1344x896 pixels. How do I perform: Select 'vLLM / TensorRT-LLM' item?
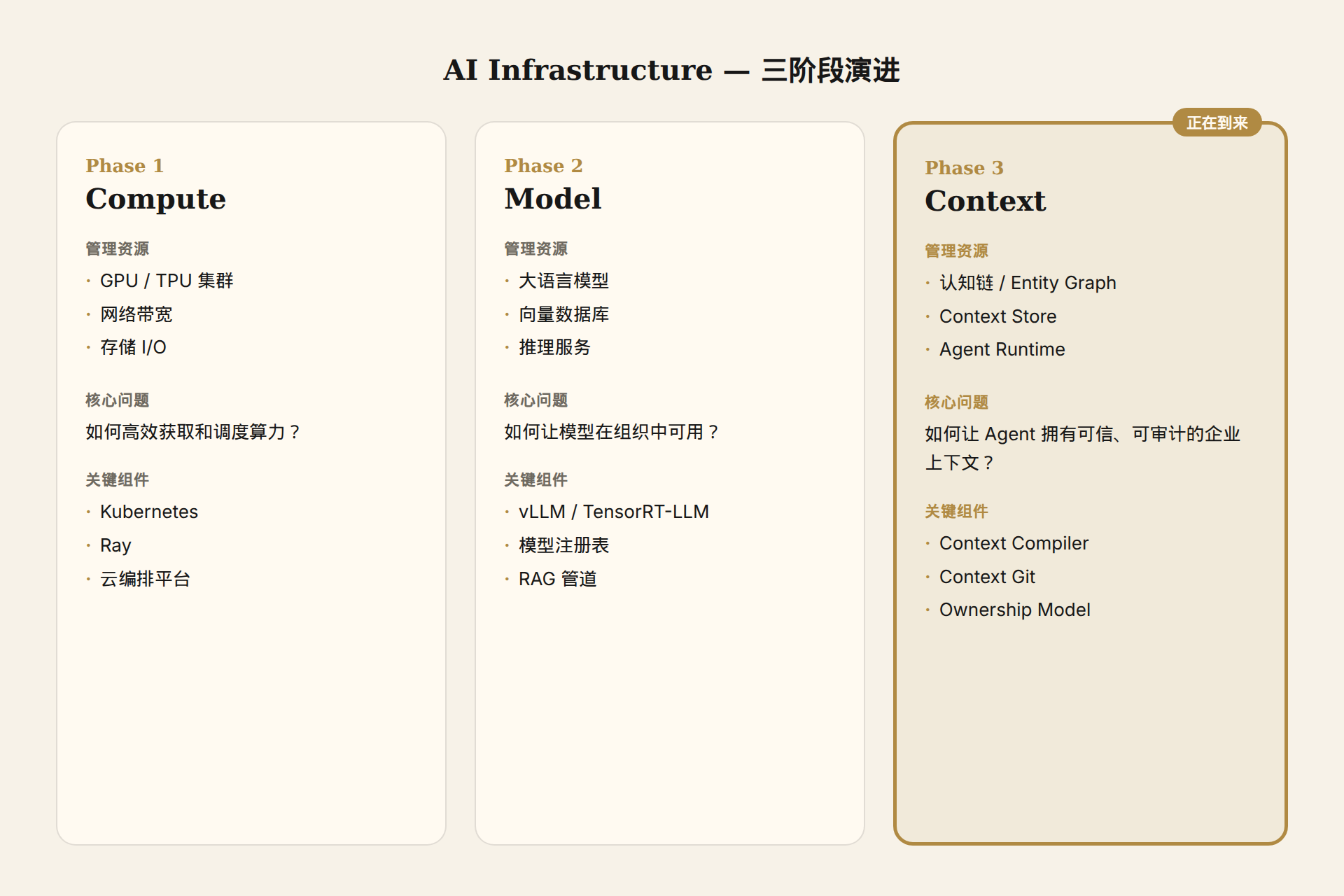coord(614,512)
